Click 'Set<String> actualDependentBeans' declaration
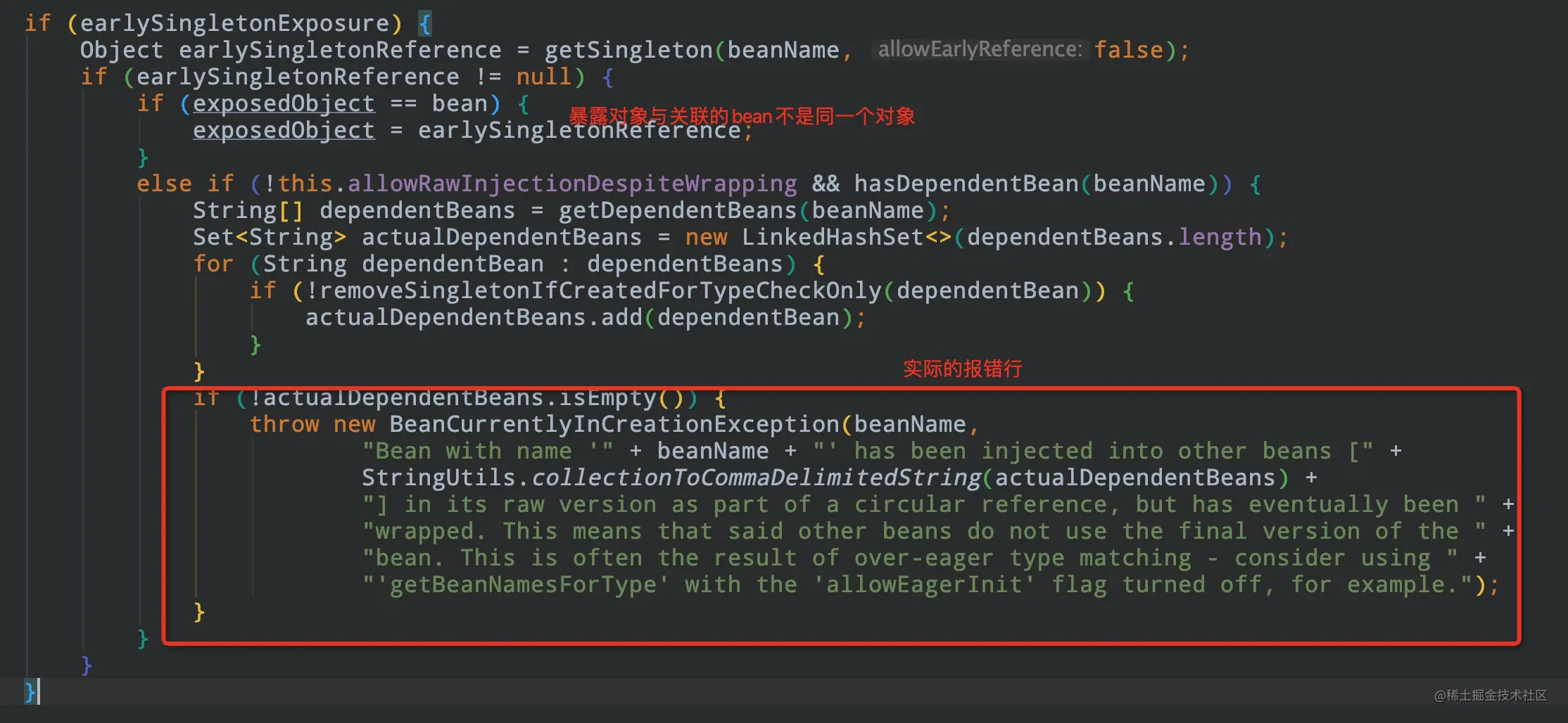The width and height of the screenshot is (1568, 723). pos(417,237)
